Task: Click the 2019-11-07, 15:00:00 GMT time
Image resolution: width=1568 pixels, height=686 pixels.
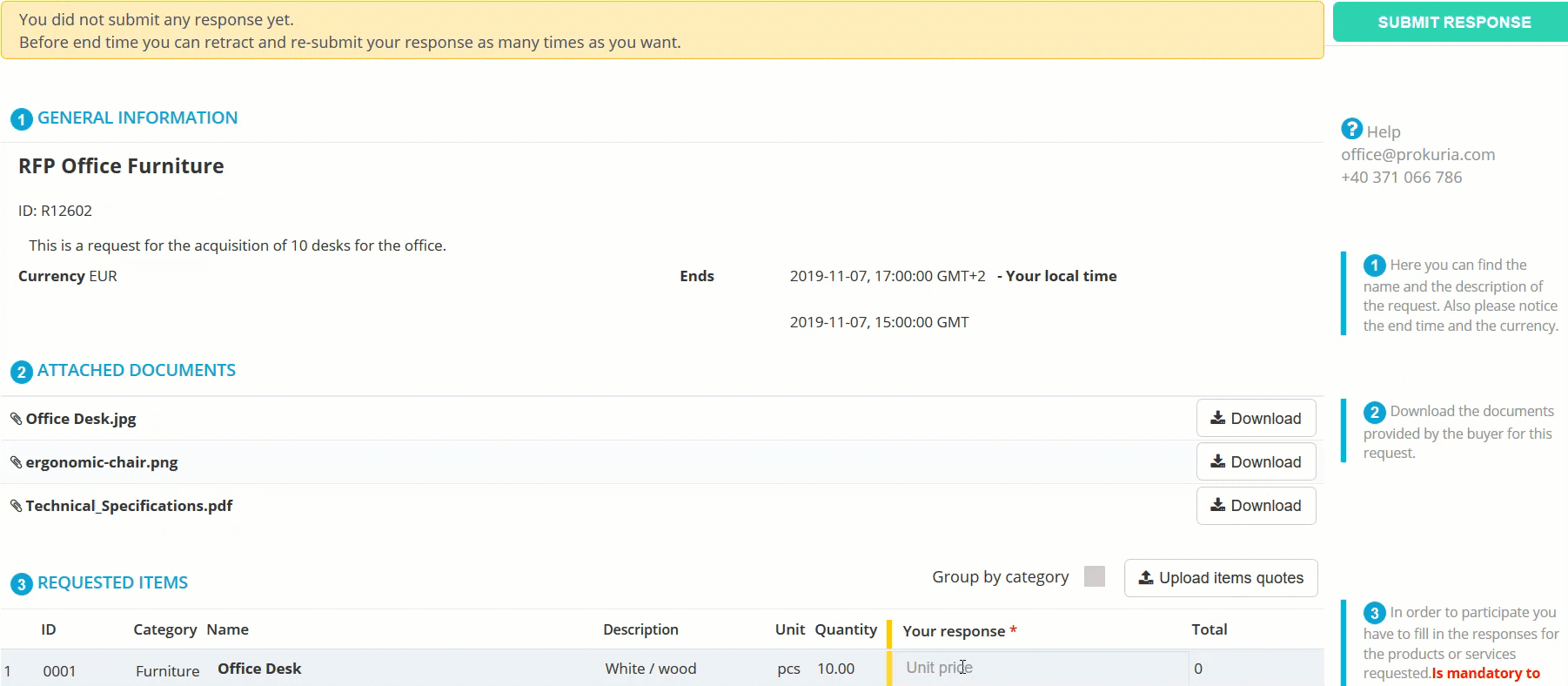Action: [x=879, y=322]
